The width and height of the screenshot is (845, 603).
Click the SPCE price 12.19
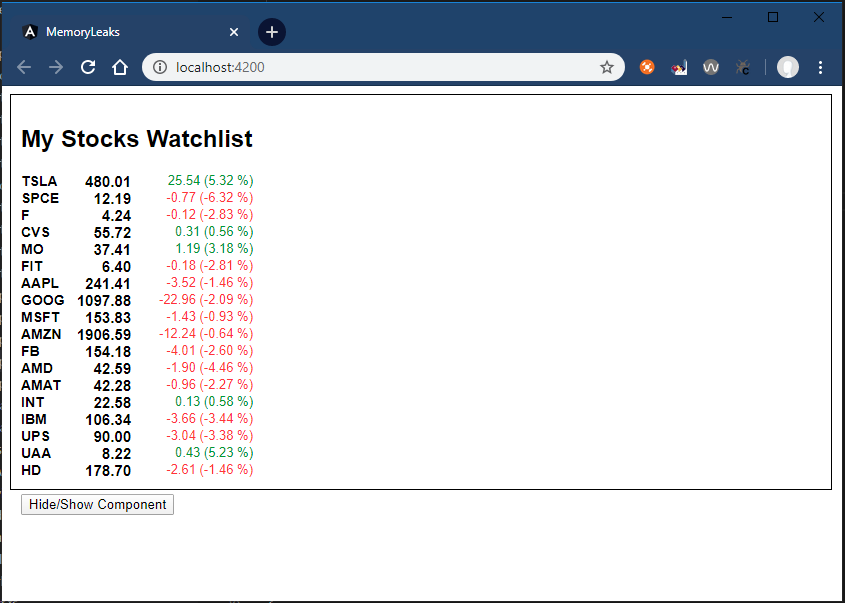[112, 199]
